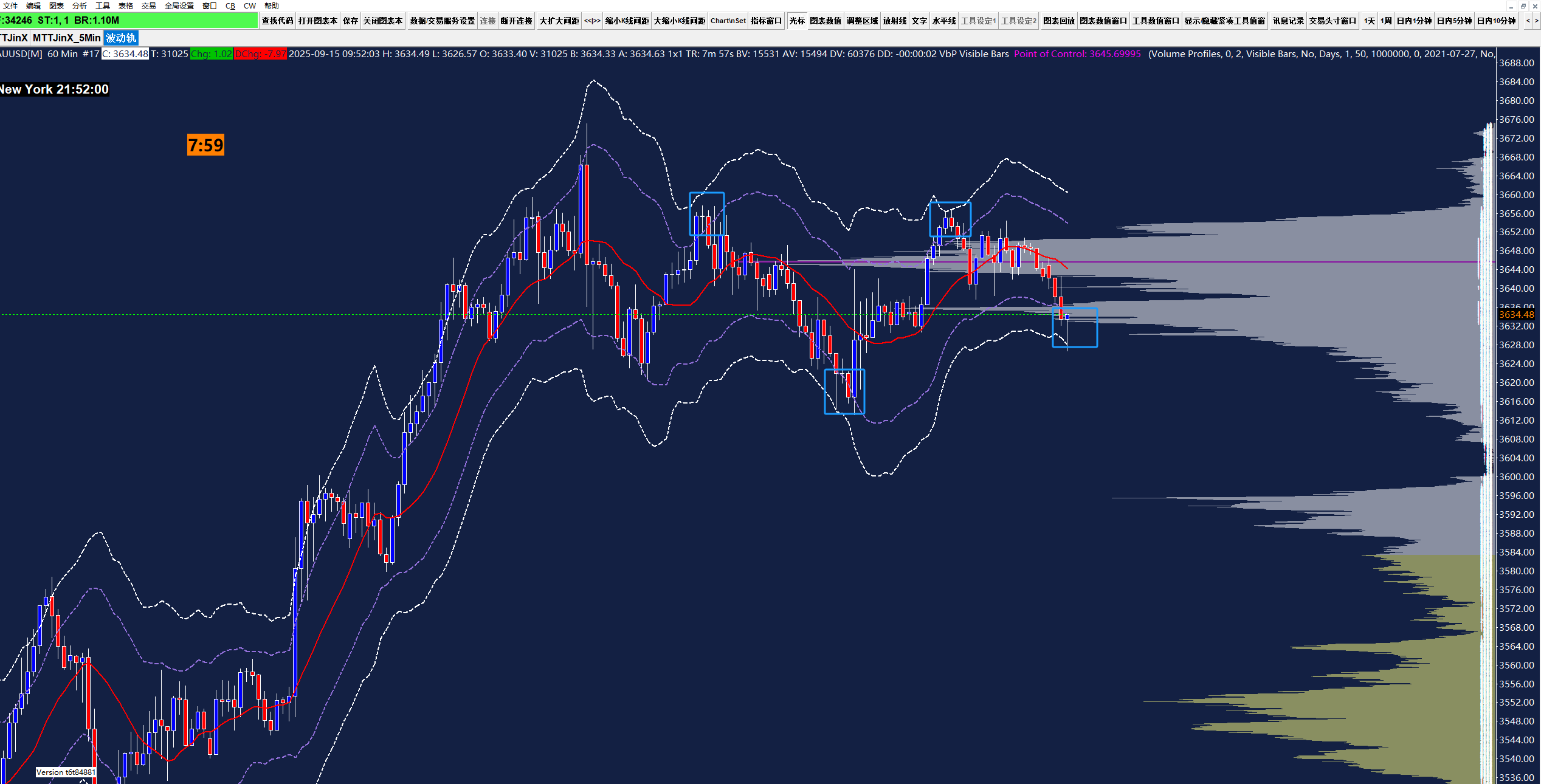Switch timeframe to 日内5分钟

(1454, 21)
